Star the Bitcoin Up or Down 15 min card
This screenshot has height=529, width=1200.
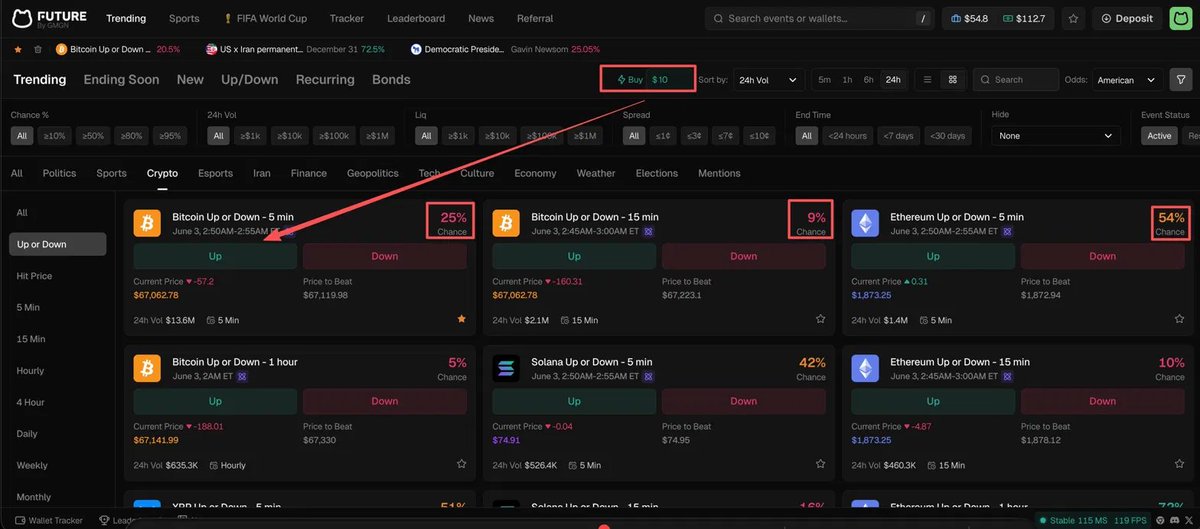820,319
